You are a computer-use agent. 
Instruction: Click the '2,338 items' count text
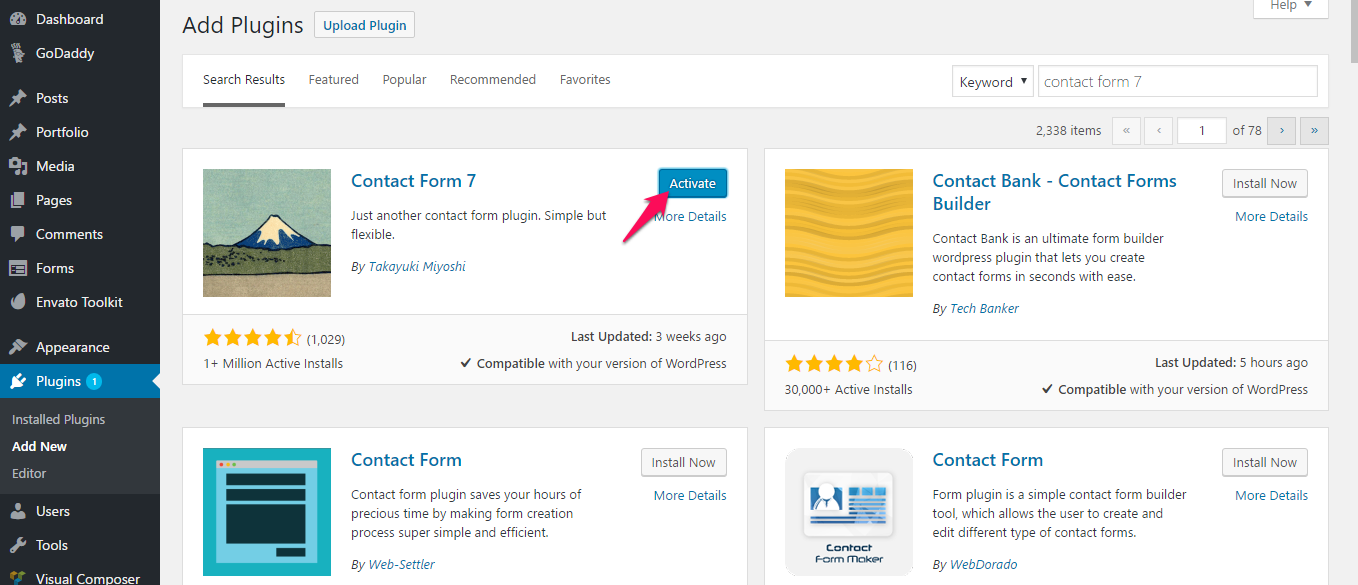pos(1069,130)
